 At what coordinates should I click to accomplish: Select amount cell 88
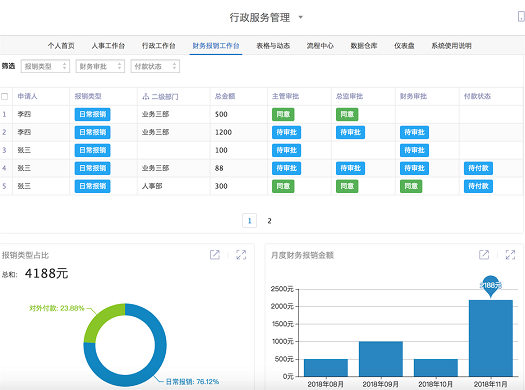point(219,168)
